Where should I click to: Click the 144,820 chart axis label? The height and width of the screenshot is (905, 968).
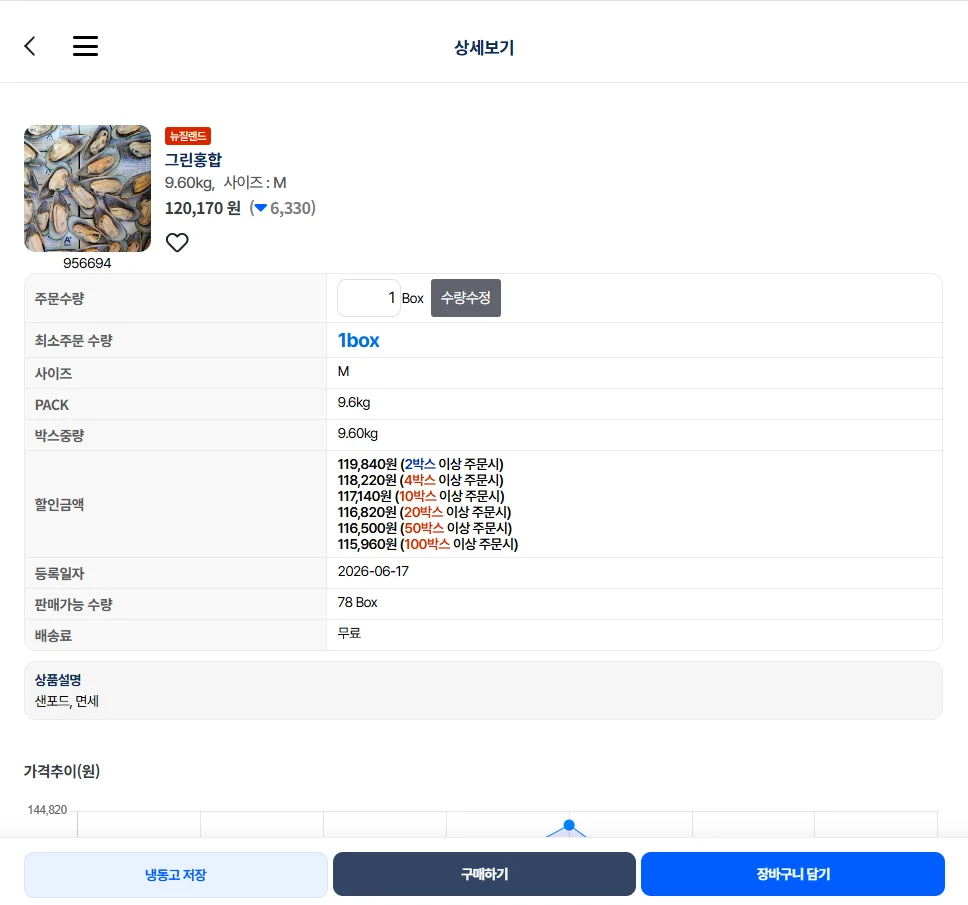point(47,809)
